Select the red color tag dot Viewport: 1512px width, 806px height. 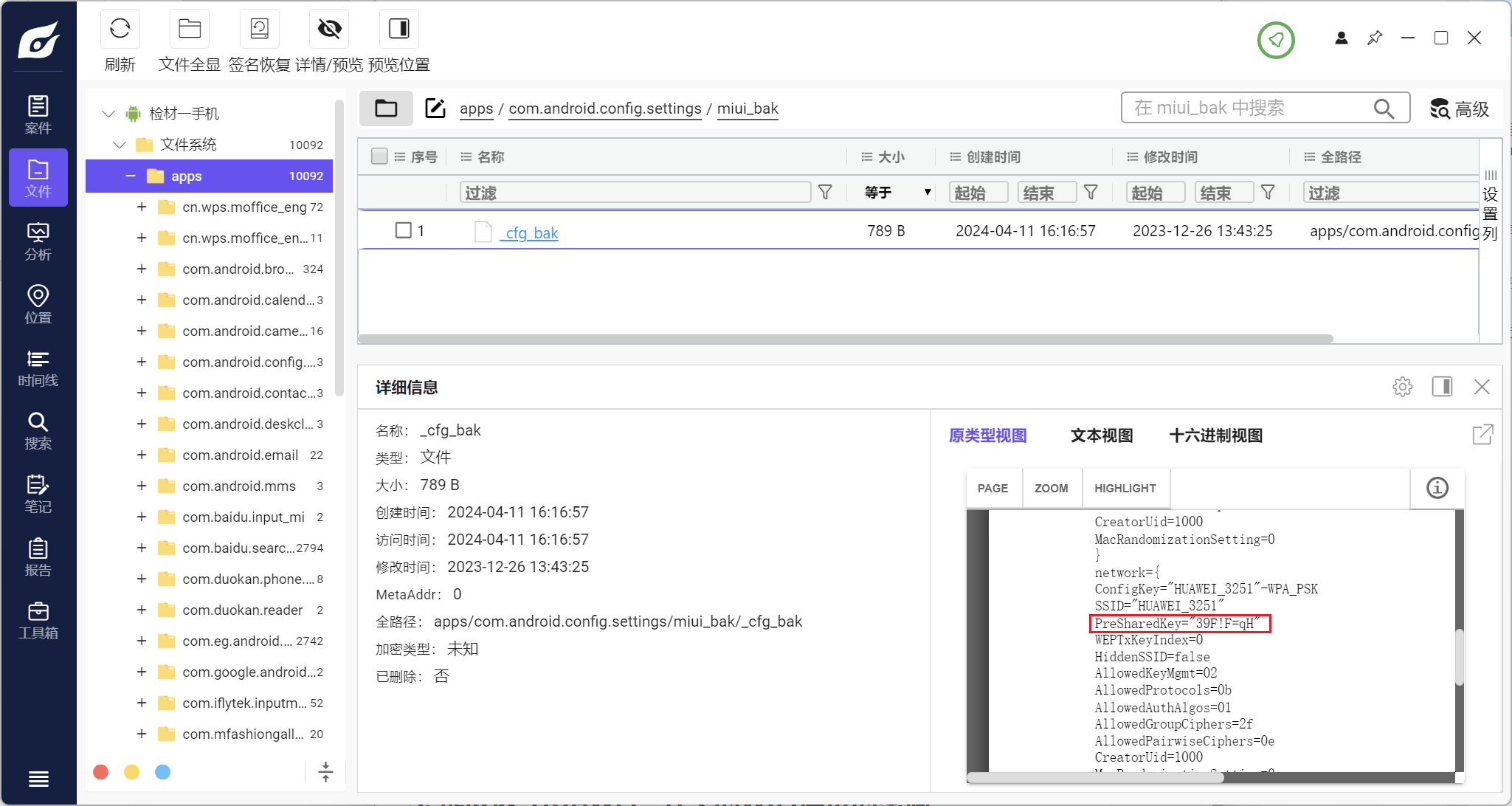pyautogui.click(x=101, y=772)
